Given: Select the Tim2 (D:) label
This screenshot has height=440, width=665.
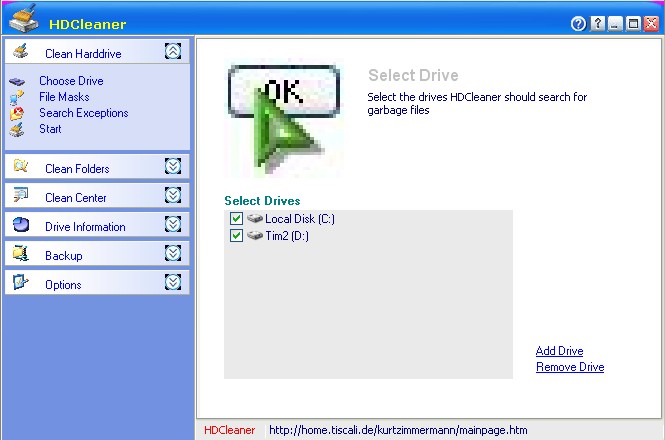Looking at the screenshot, I should coord(287,235).
